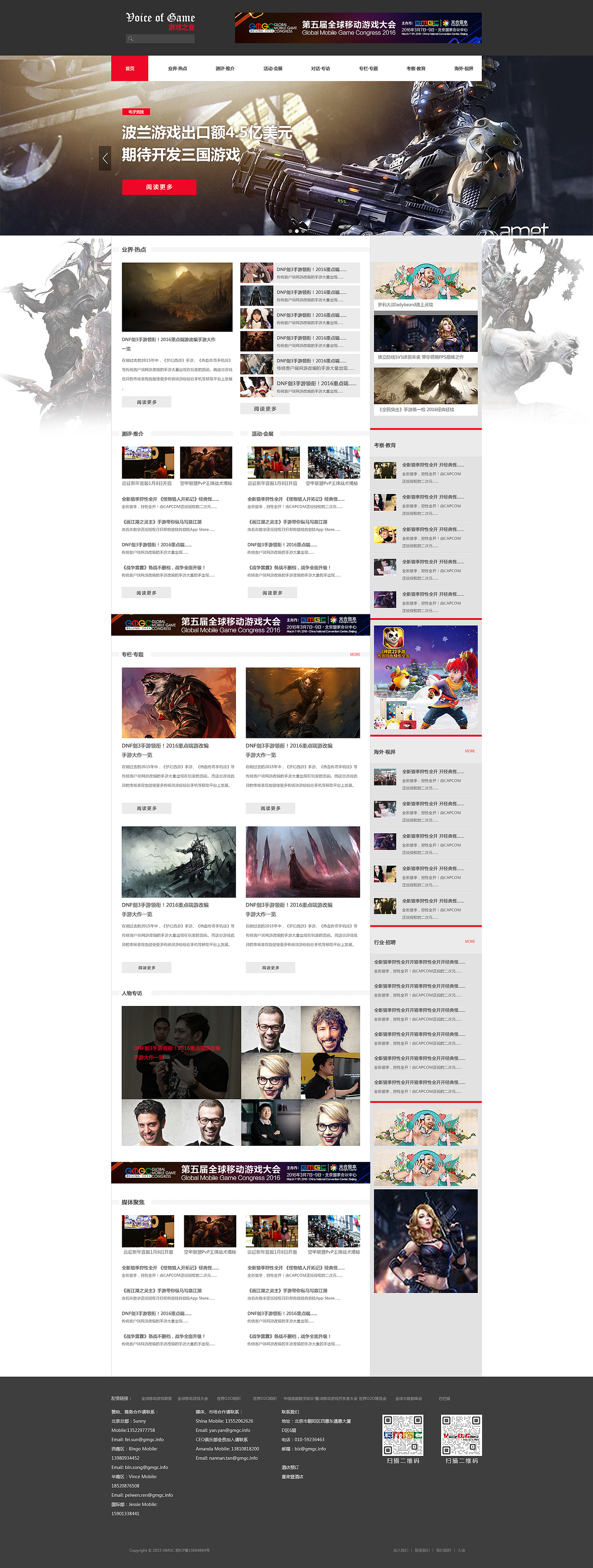Click 阅读更多 button in 测评·推介 section
The image size is (593, 1568).
146,593
